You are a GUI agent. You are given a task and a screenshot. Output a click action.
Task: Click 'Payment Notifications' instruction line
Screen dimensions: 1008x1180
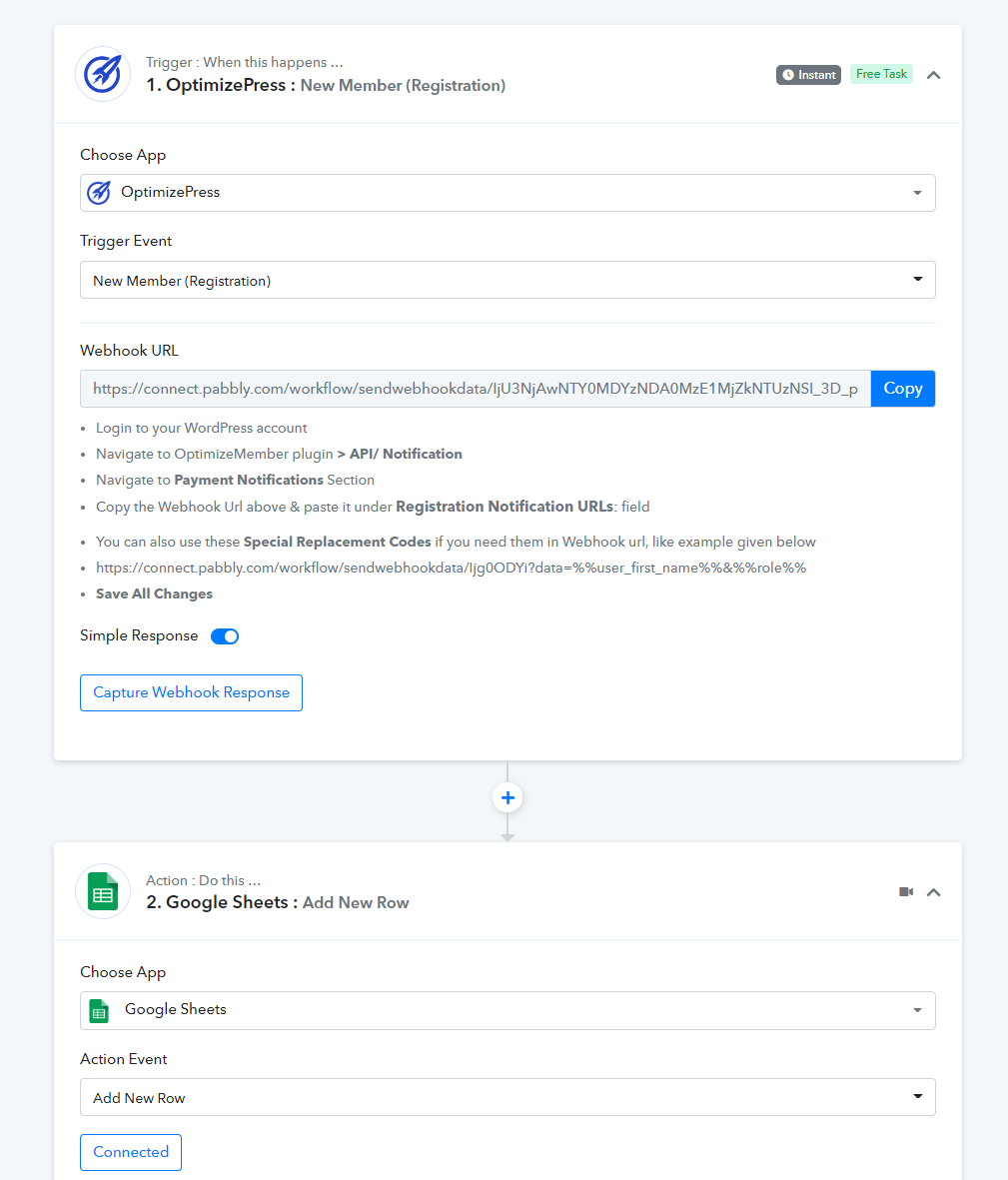tap(235, 481)
